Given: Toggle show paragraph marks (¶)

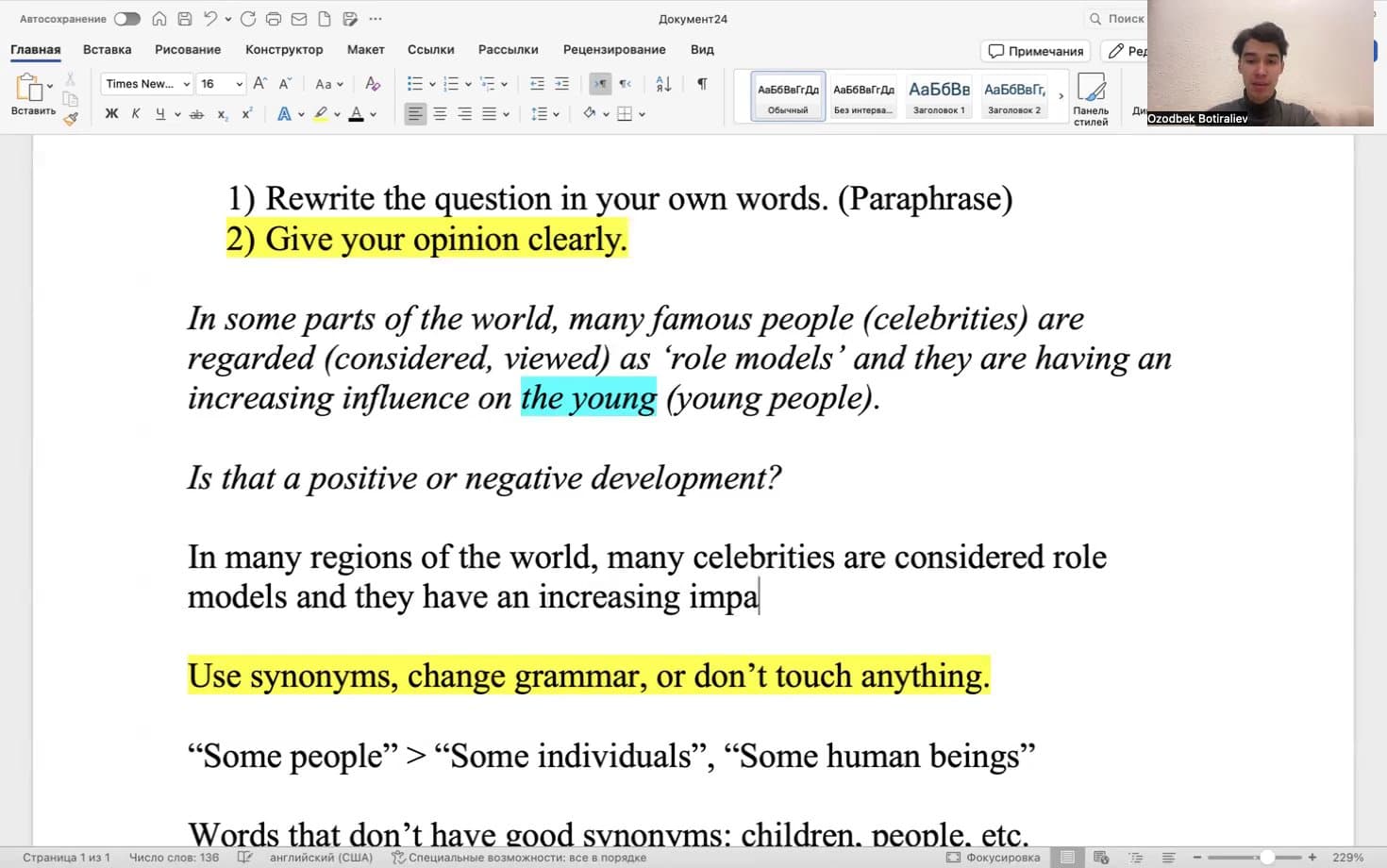Looking at the screenshot, I should pyautogui.click(x=702, y=84).
